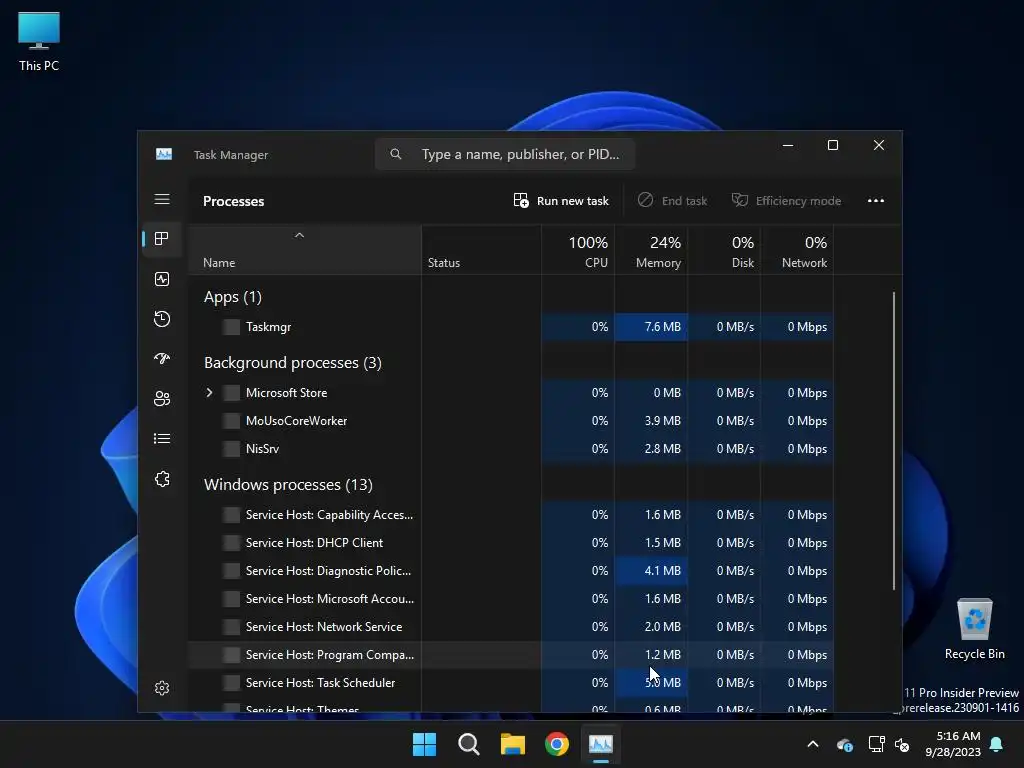Open the Performance page icon
Viewport: 1024px width, 768px height.
tap(162, 279)
